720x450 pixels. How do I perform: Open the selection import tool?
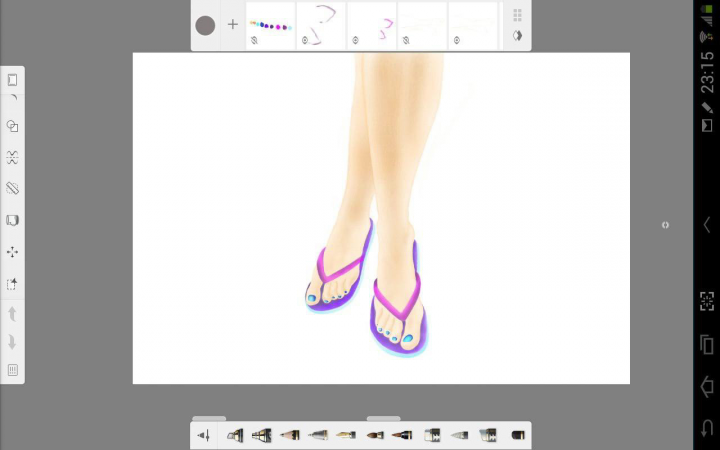12,284
